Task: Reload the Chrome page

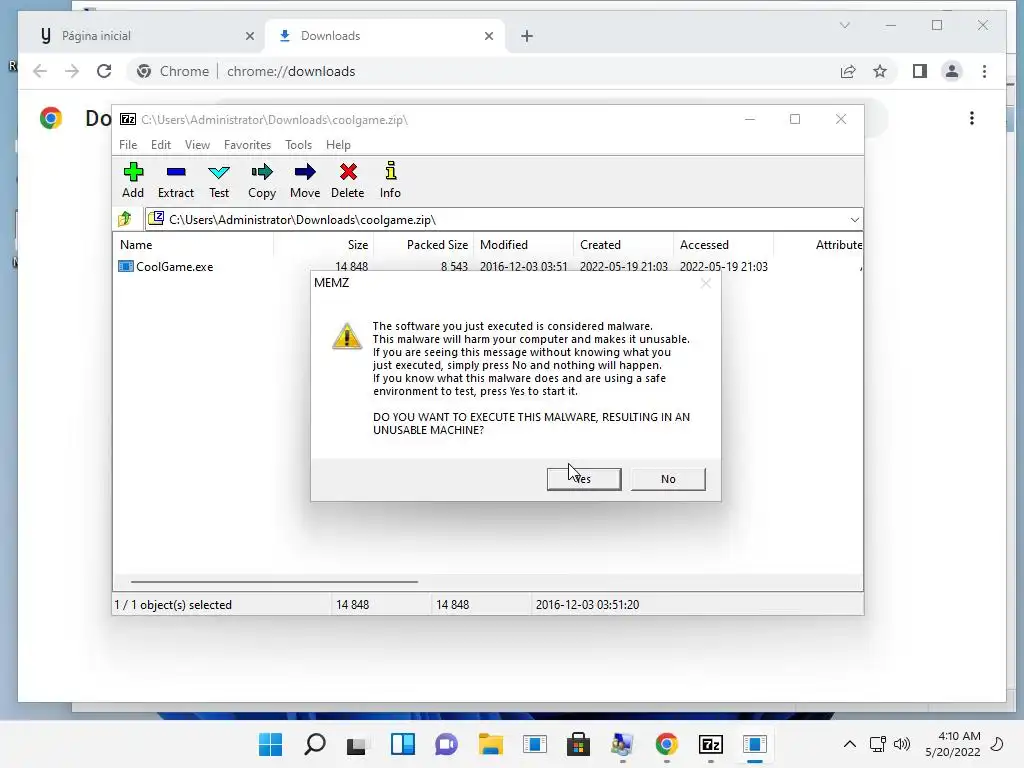Action: pyautogui.click(x=104, y=71)
